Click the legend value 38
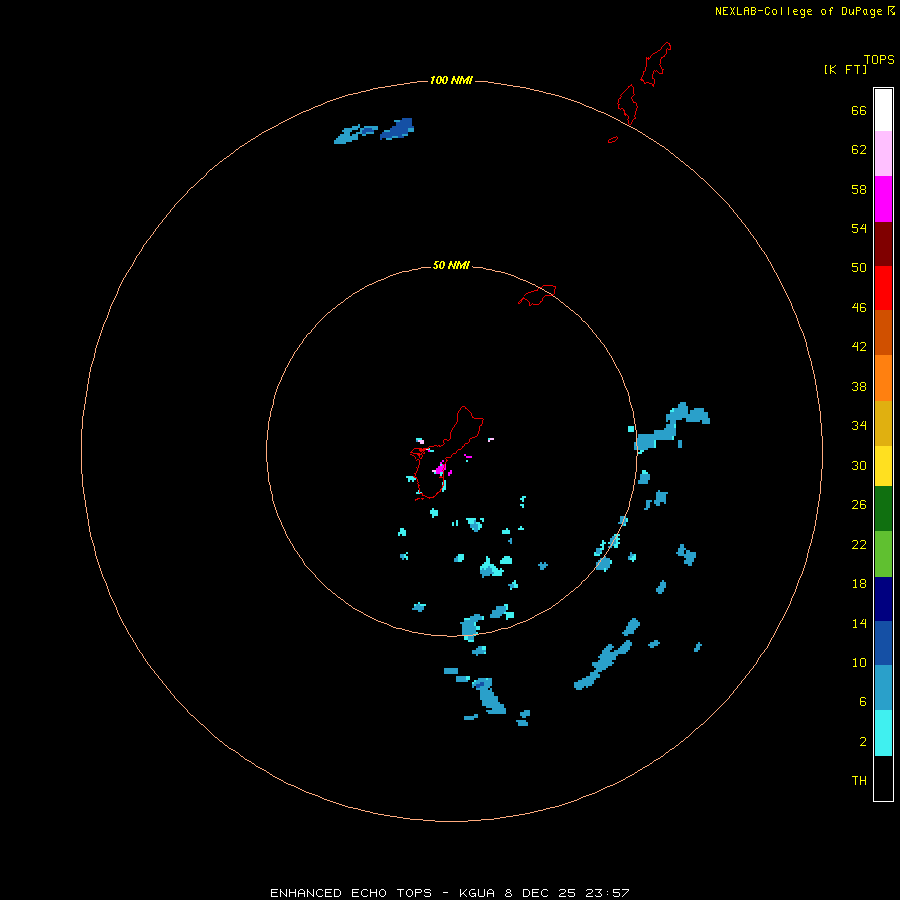The height and width of the screenshot is (900, 900). [859, 387]
